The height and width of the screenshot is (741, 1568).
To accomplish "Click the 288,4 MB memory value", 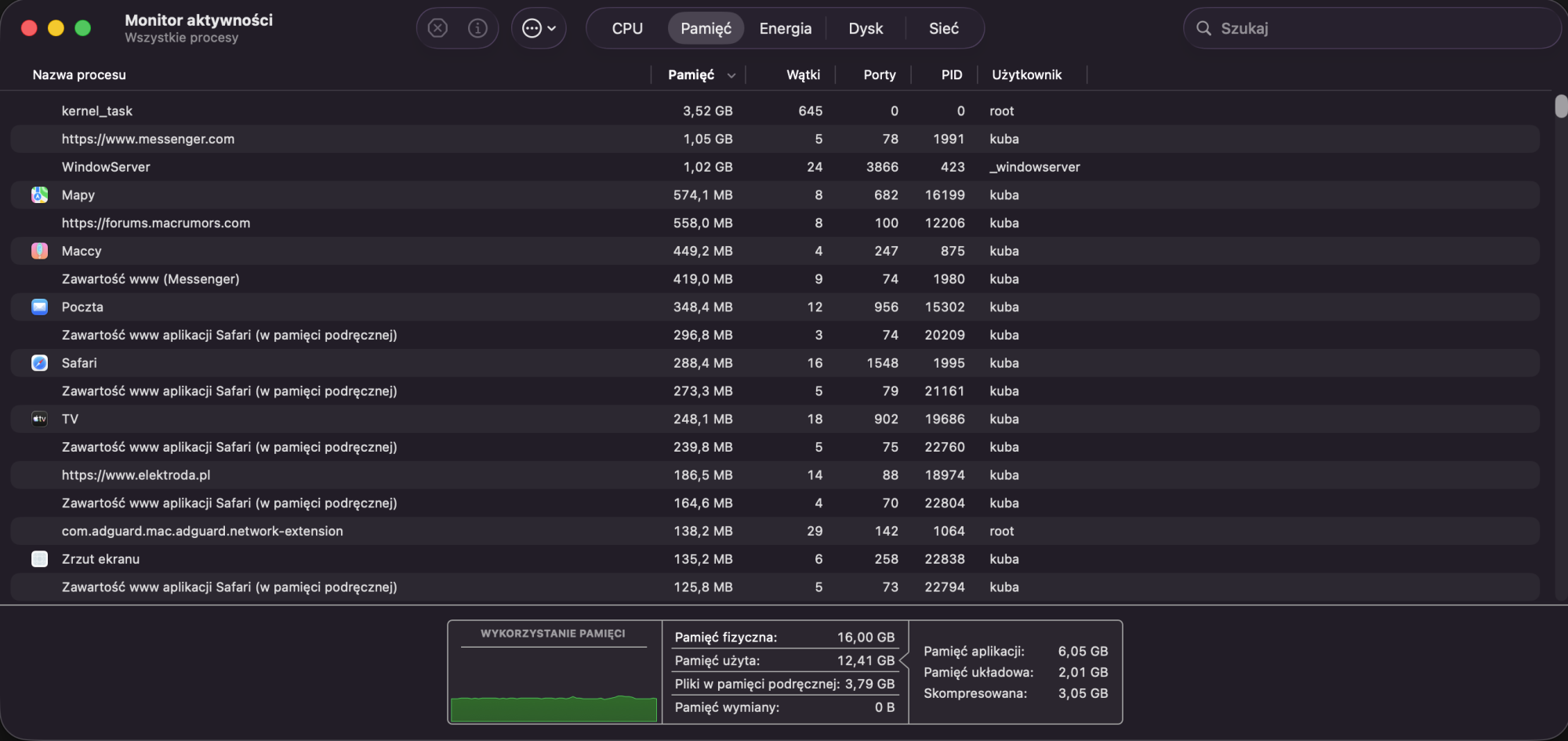I will tap(702, 363).
